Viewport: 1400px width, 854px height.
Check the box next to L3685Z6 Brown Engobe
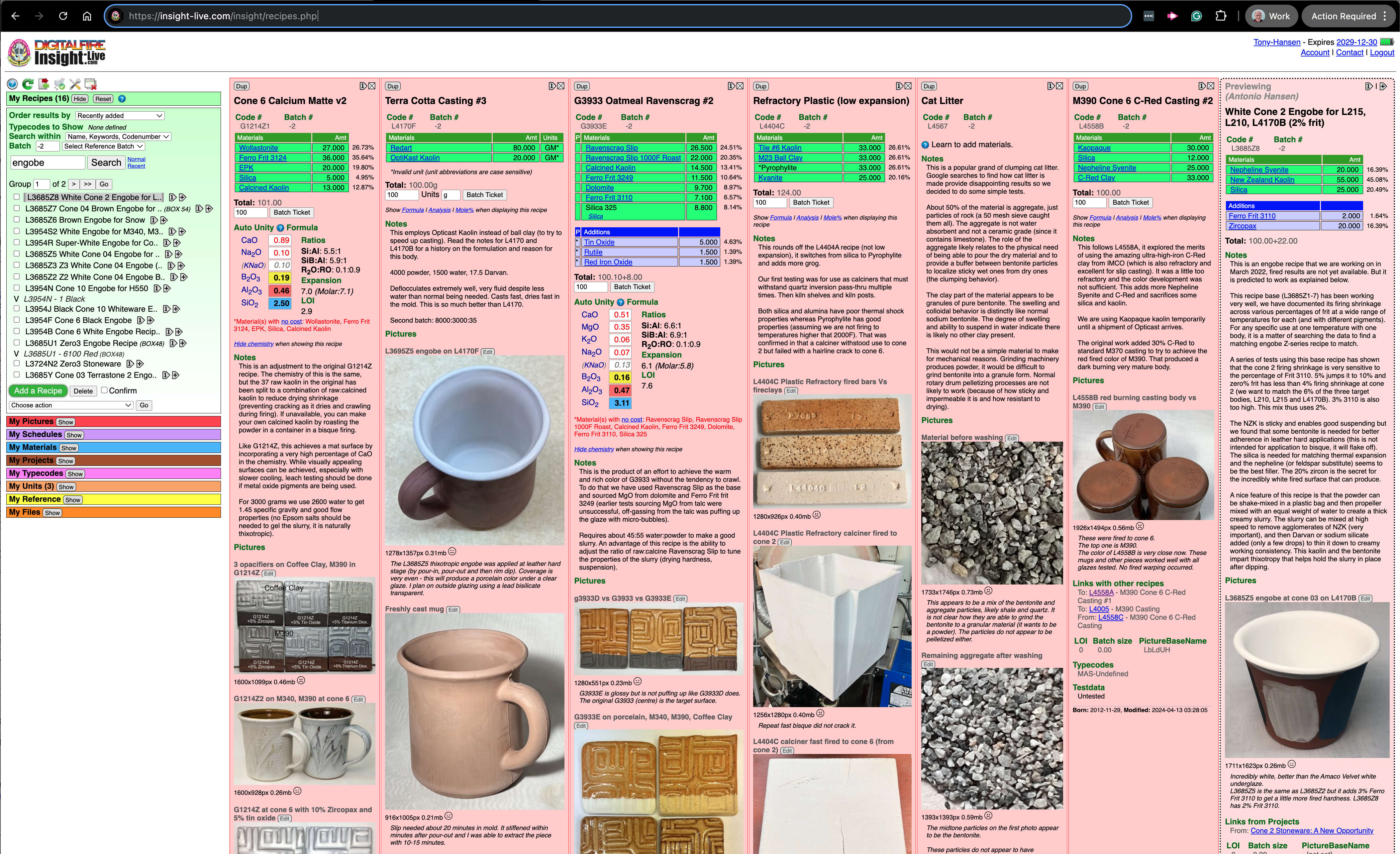tap(17, 220)
